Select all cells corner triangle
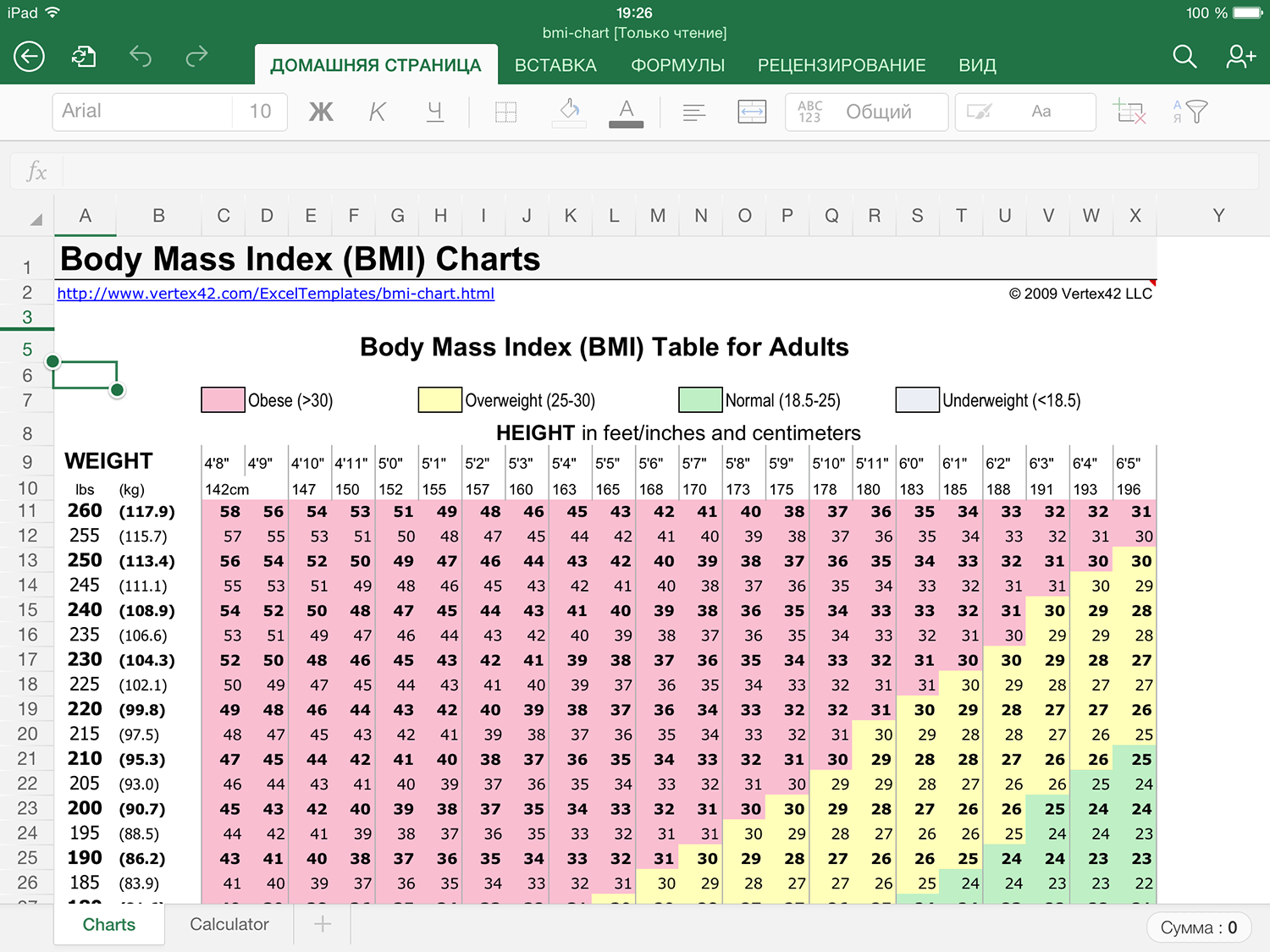This screenshot has width=1270, height=952. [35, 219]
